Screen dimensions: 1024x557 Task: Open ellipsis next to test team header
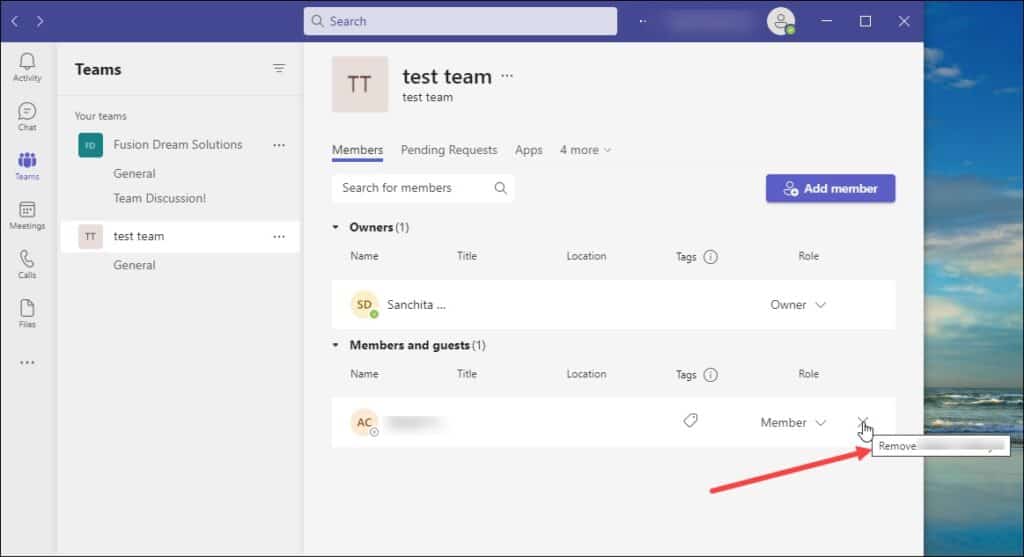[507, 76]
